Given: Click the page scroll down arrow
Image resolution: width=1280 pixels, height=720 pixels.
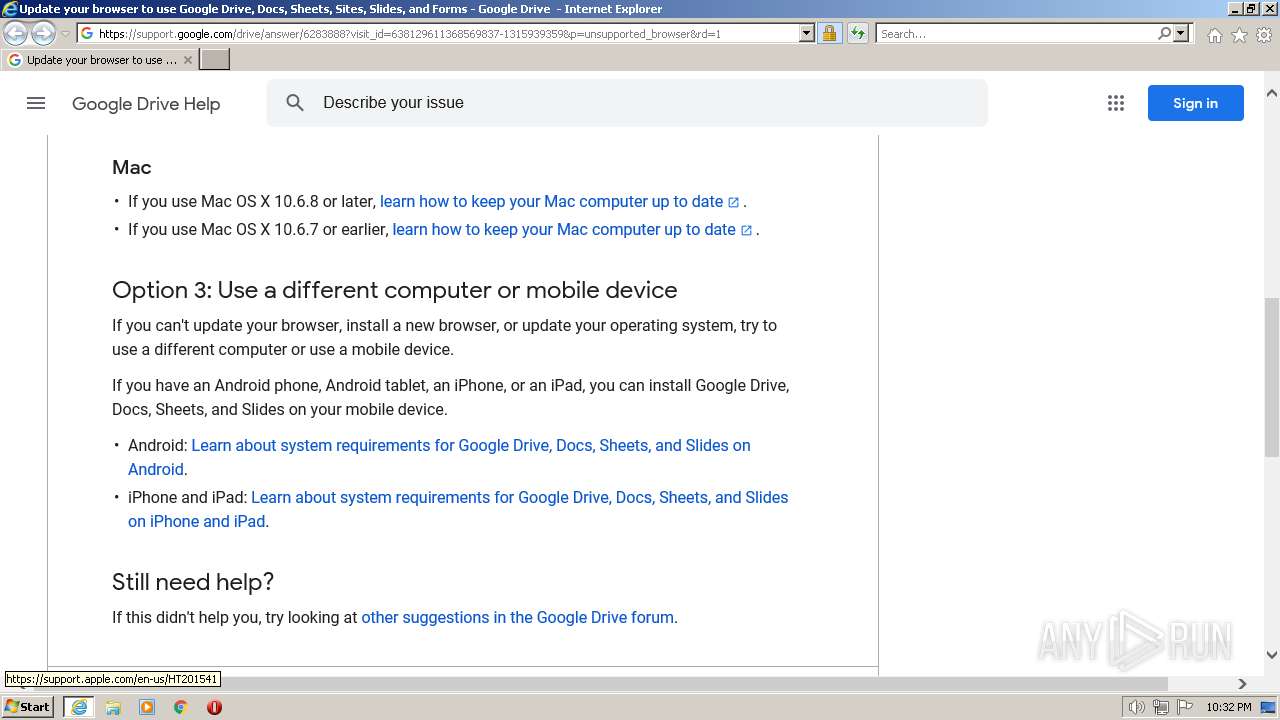Looking at the screenshot, I should pos(1272,655).
